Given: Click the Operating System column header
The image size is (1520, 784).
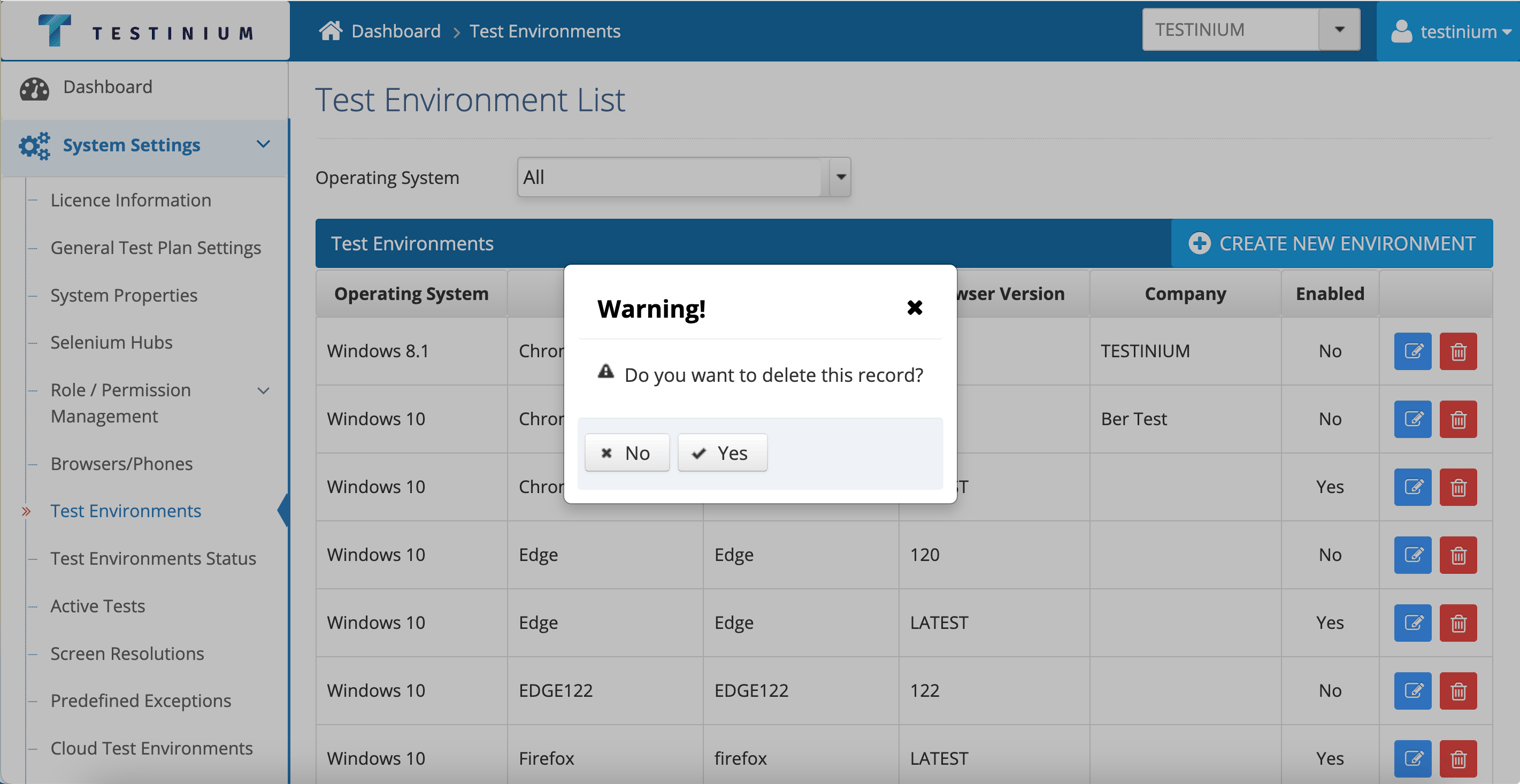Looking at the screenshot, I should pyautogui.click(x=412, y=294).
